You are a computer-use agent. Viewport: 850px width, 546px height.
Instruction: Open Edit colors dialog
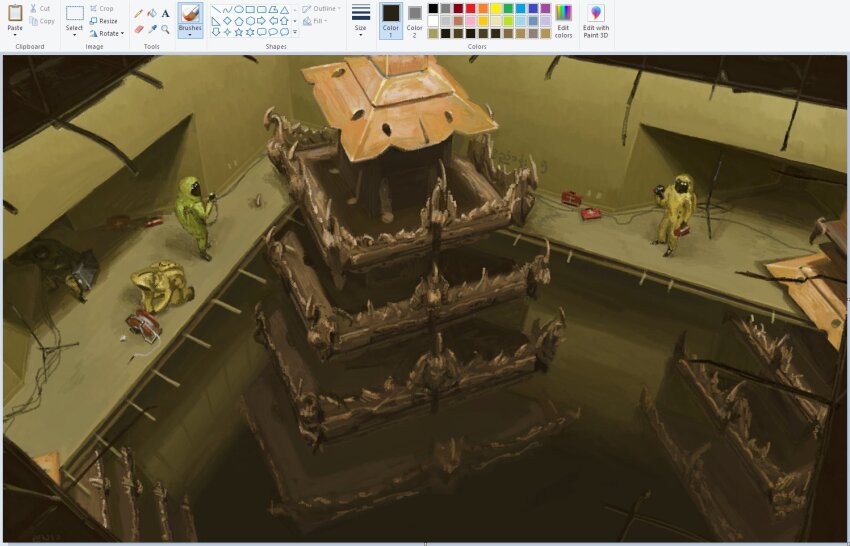pos(563,21)
